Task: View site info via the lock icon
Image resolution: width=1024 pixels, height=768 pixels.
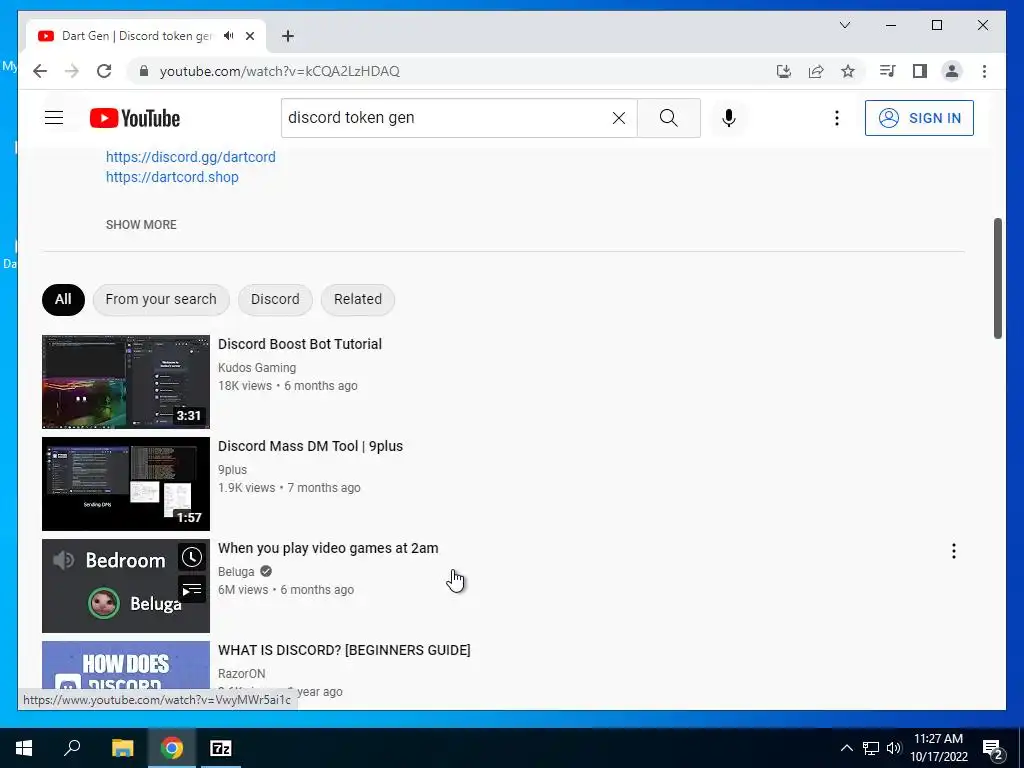Action: [x=144, y=71]
